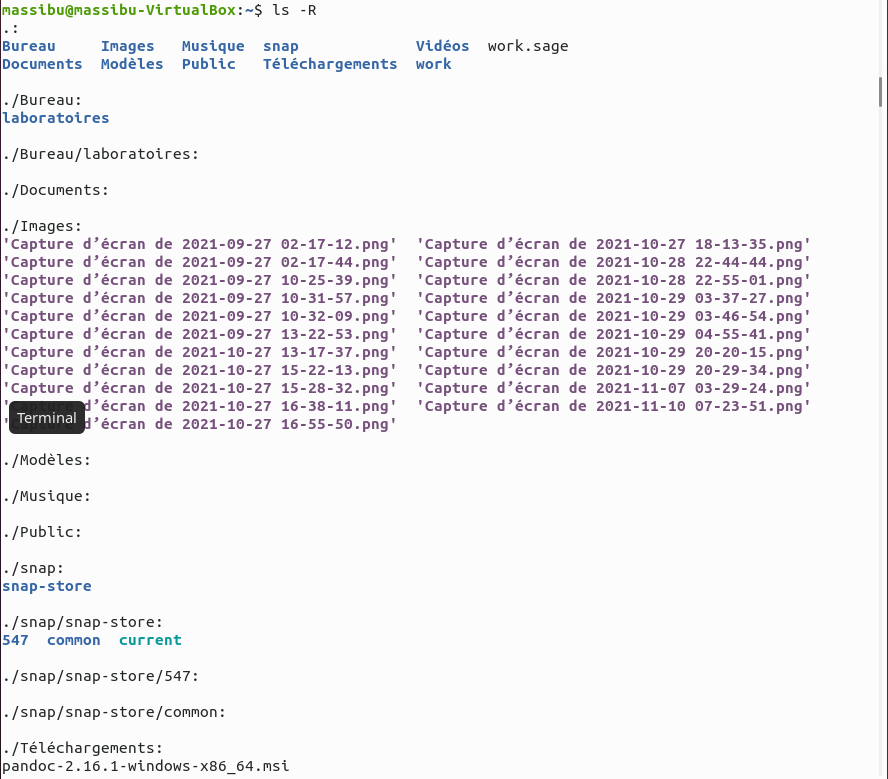Screen dimensions: 888x779
Task: Click capture file 2021-10-29 04-55-41.png
Action: coord(613,335)
